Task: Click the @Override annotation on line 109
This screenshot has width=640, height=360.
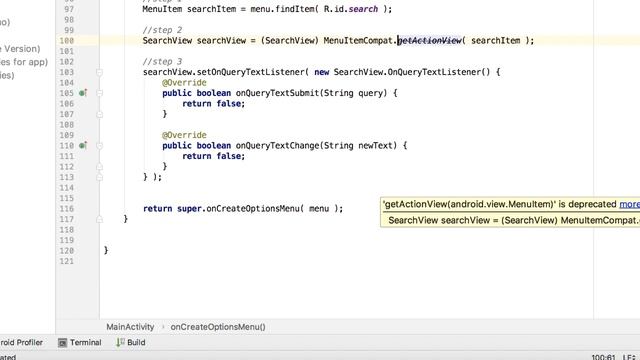Action: [184, 135]
